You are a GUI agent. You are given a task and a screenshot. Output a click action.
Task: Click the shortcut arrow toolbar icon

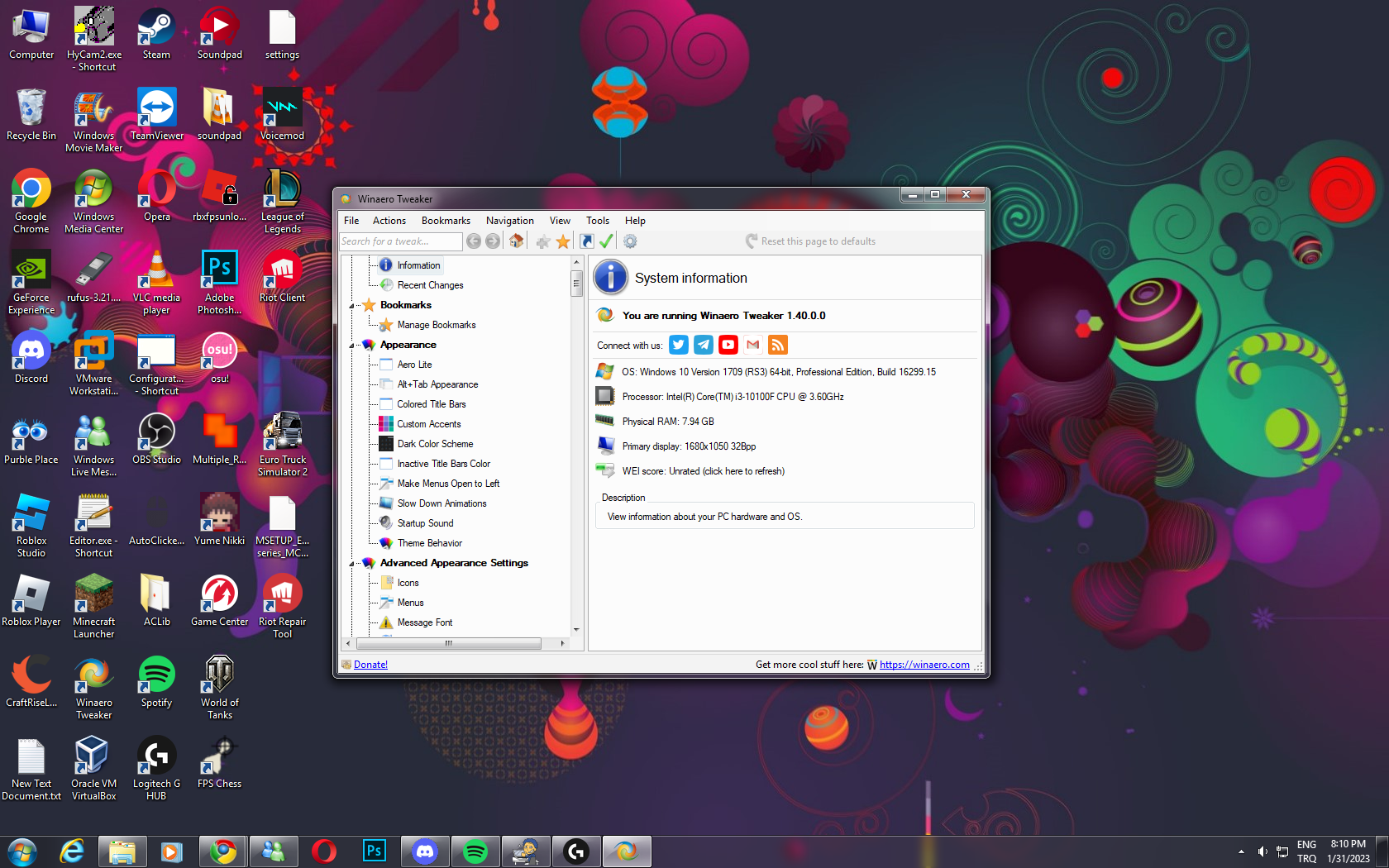[x=586, y=241]
